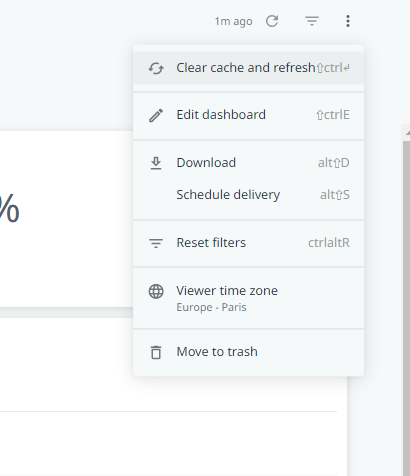Click the reload dashboard icon
Screen dimensions: 410x476
(272, 21)
